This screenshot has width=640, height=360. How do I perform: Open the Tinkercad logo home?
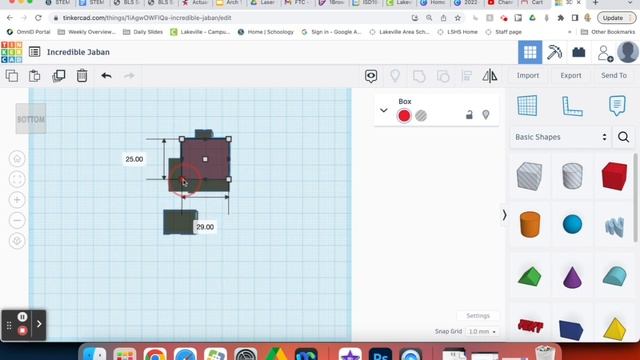(x=11, y=52)
